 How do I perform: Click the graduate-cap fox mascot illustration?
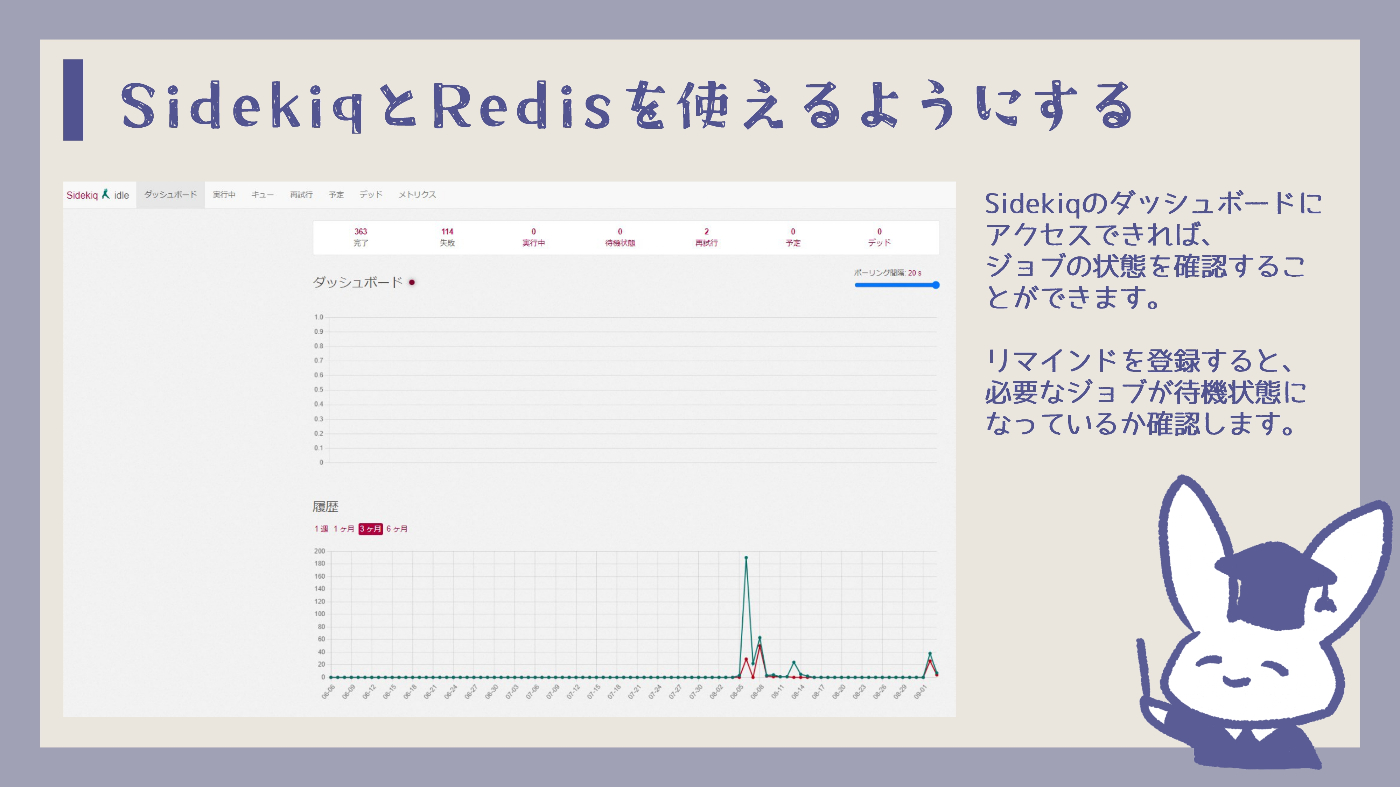[1265, 622]
